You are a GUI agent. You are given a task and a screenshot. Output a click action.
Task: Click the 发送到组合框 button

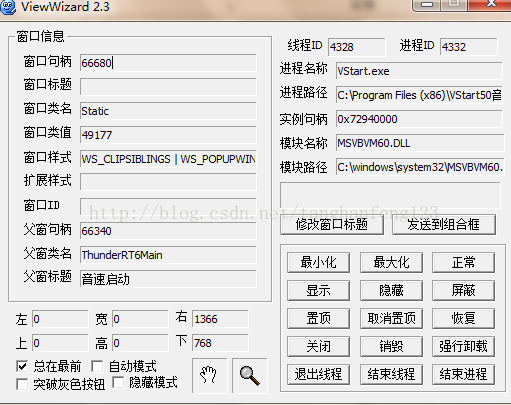tap(444, 224)
